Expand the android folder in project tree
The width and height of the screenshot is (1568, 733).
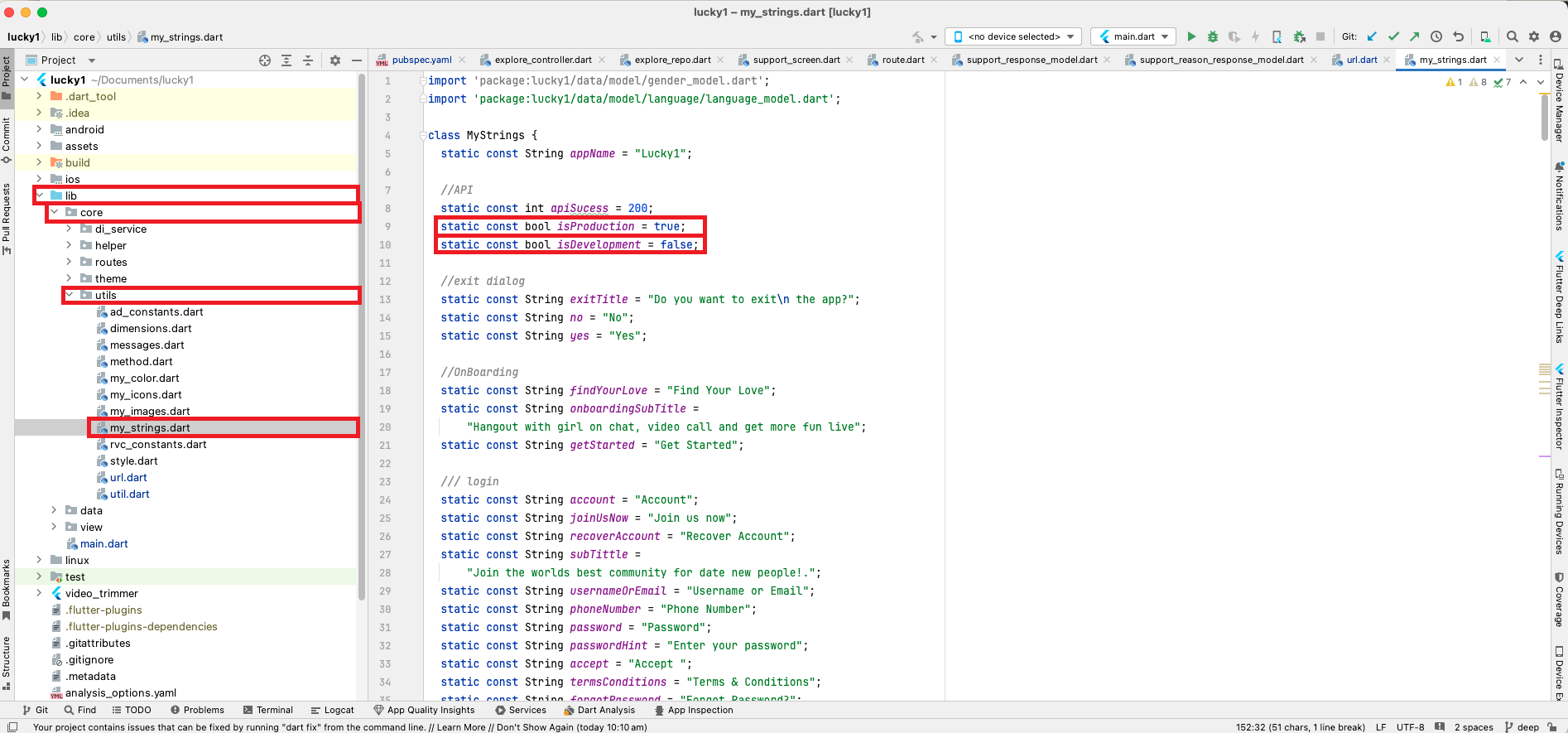click(x=39, y=129)
